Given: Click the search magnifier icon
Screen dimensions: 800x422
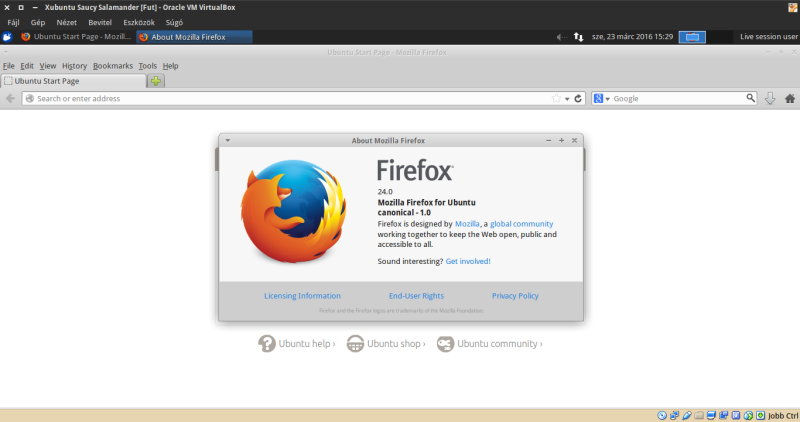Looking at the screenshot, I should tap(751, 98).
